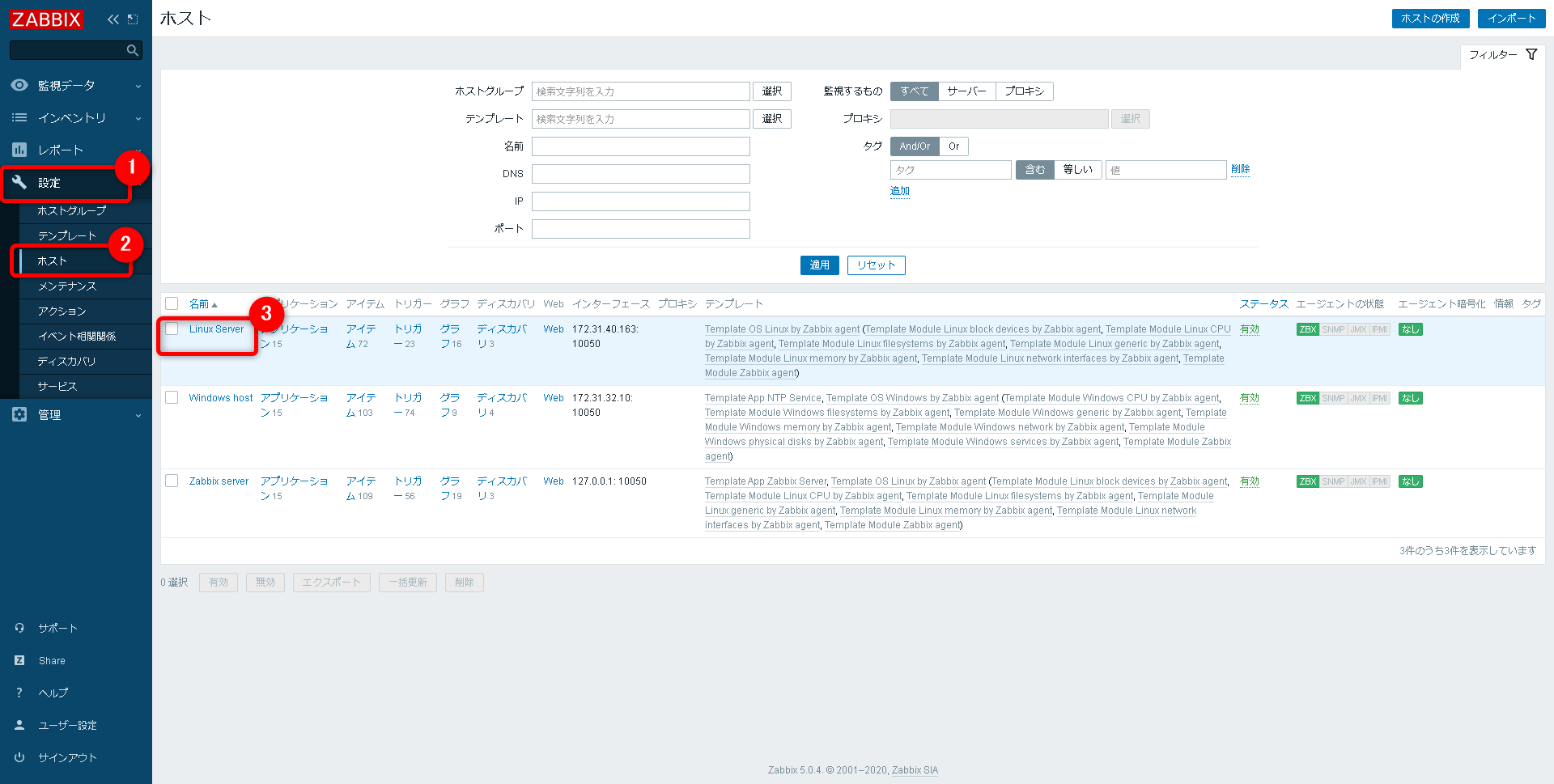Select And/Or tag mode
The width and height of the screenshot is (1554, 784).
915,146
